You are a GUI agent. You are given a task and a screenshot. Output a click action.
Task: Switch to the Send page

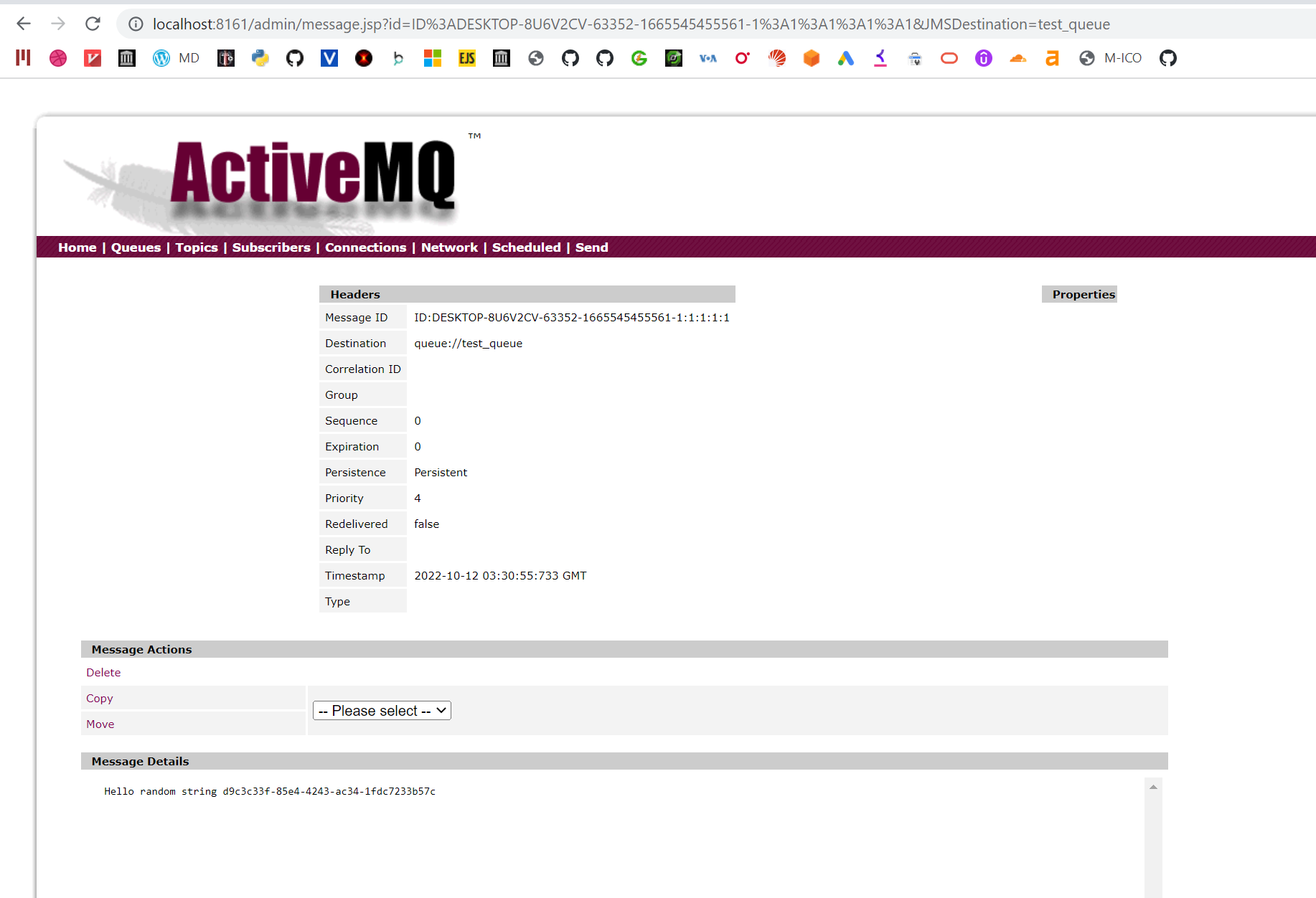point(591,247)
